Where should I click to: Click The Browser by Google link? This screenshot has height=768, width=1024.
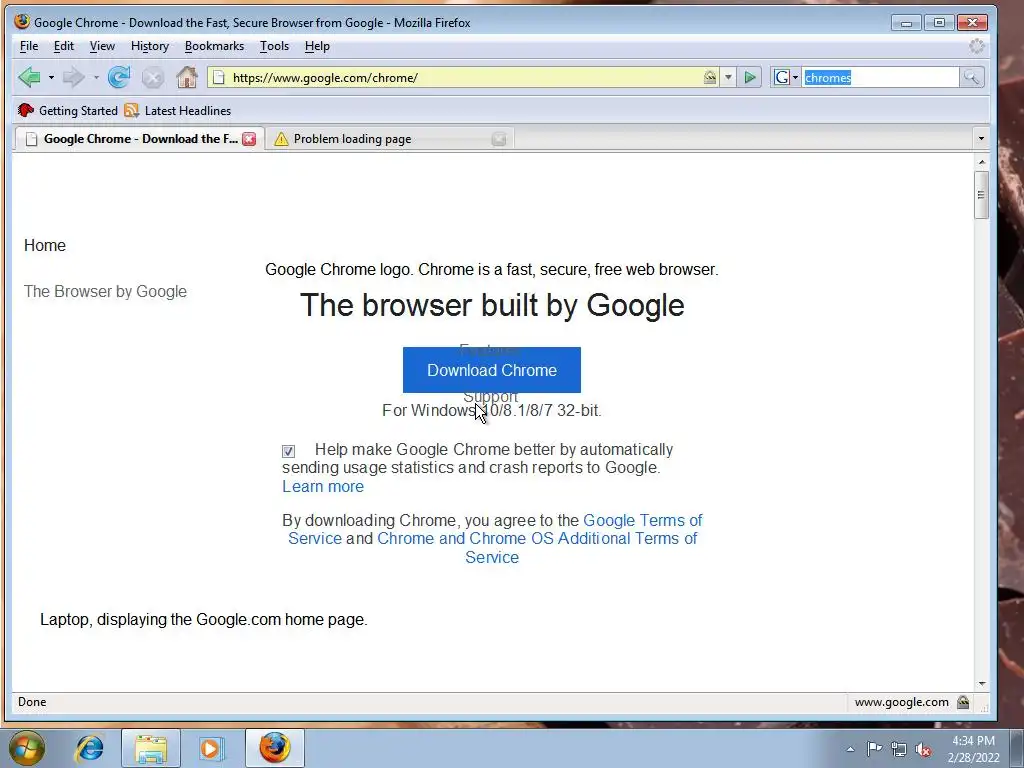point(105,291)
